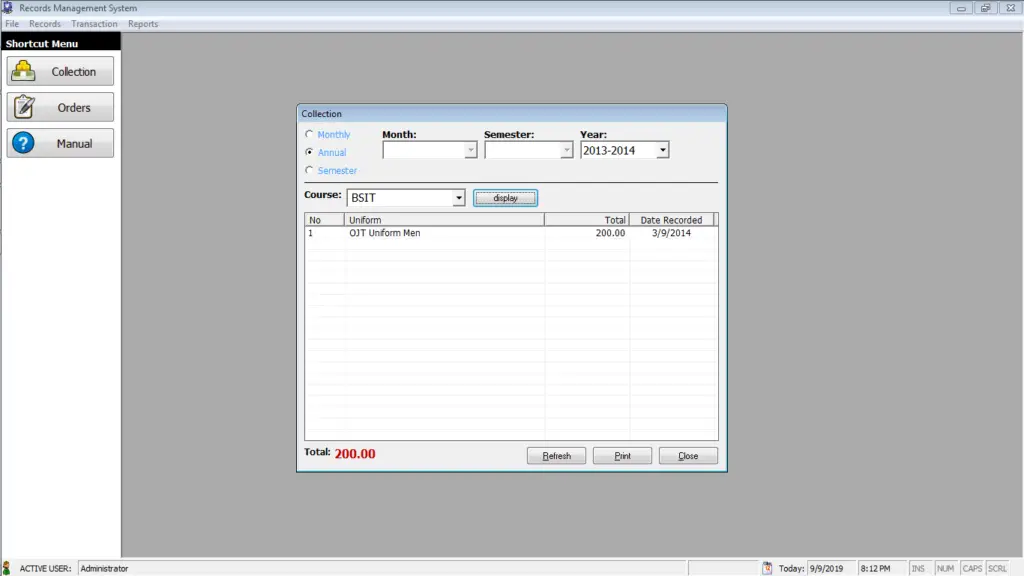This screenshot has height=576, width=1024.
Task: Select the Annual radio button
Action: 310,152
